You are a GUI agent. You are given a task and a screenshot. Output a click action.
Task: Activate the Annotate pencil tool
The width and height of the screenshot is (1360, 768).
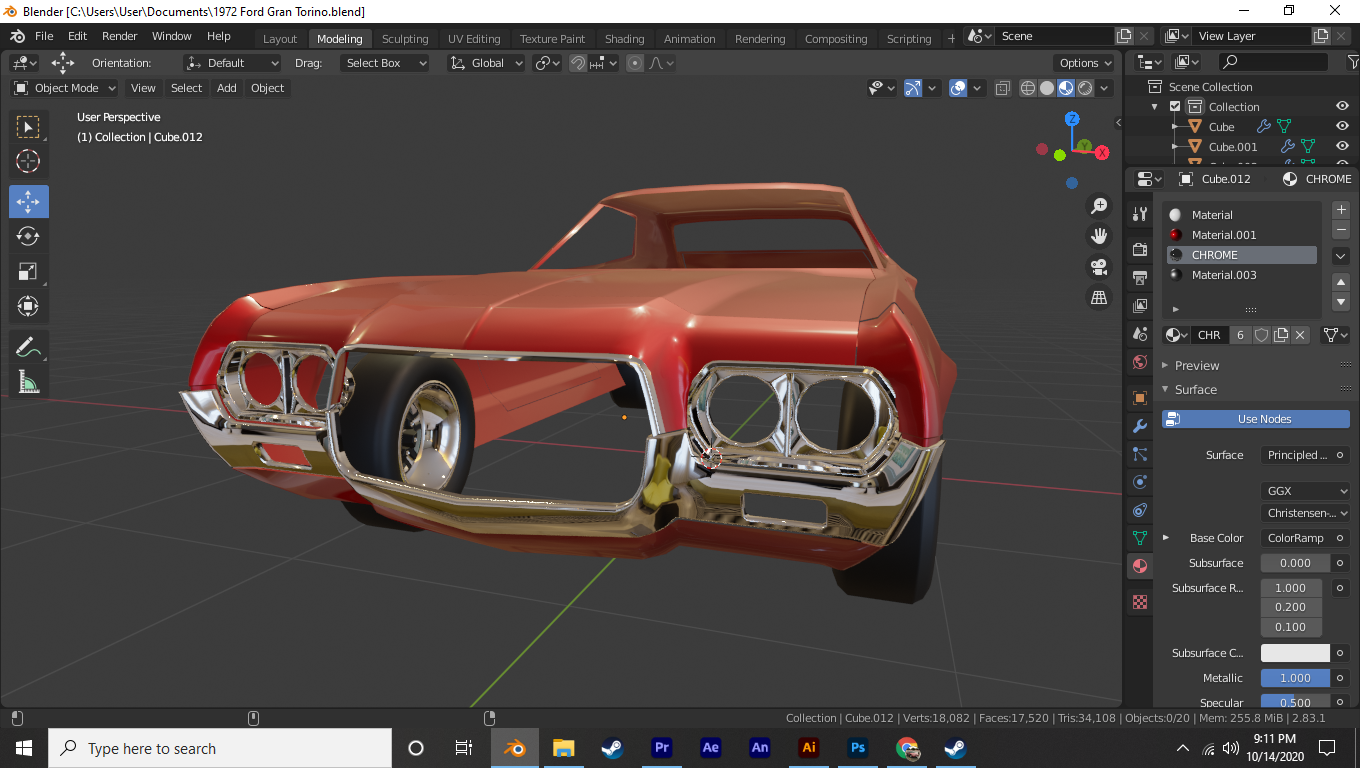(x=28, y=347)
